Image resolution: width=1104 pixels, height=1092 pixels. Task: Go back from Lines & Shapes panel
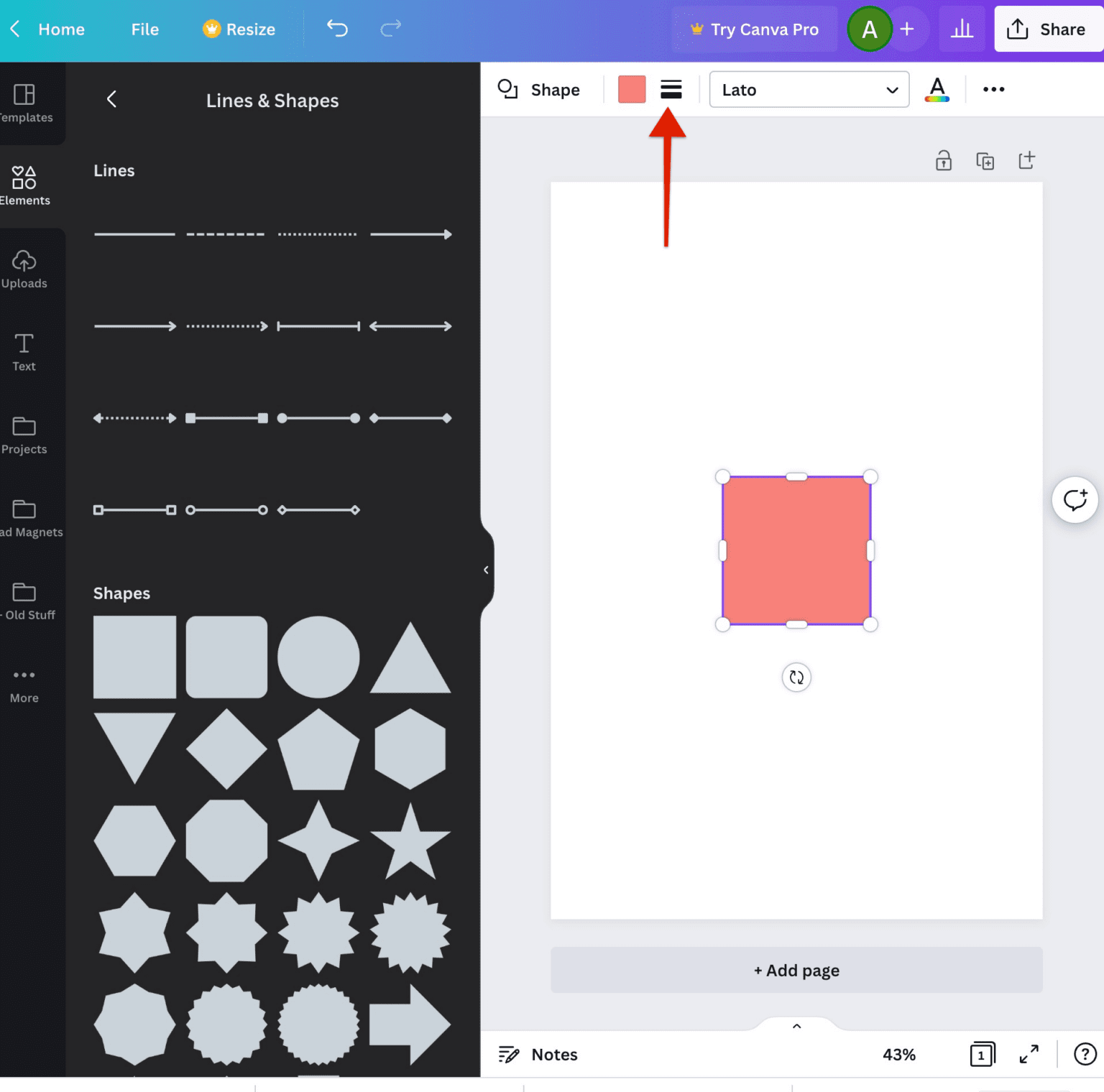(x=111, y=99)
